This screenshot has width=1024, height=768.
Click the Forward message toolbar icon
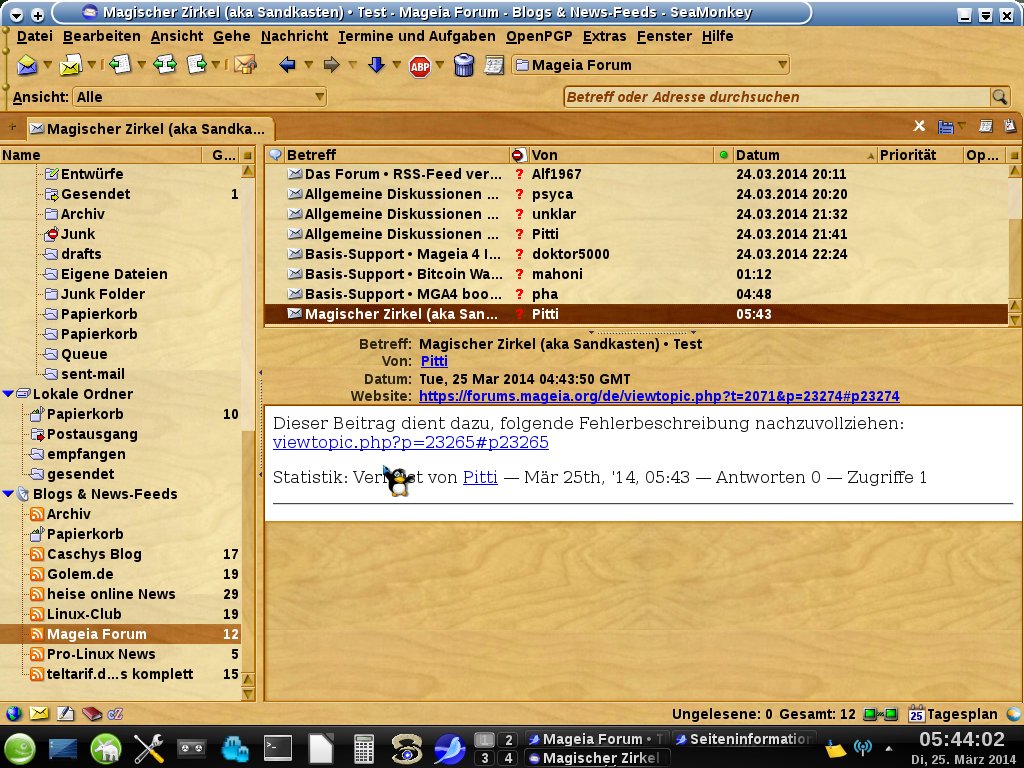197,65
